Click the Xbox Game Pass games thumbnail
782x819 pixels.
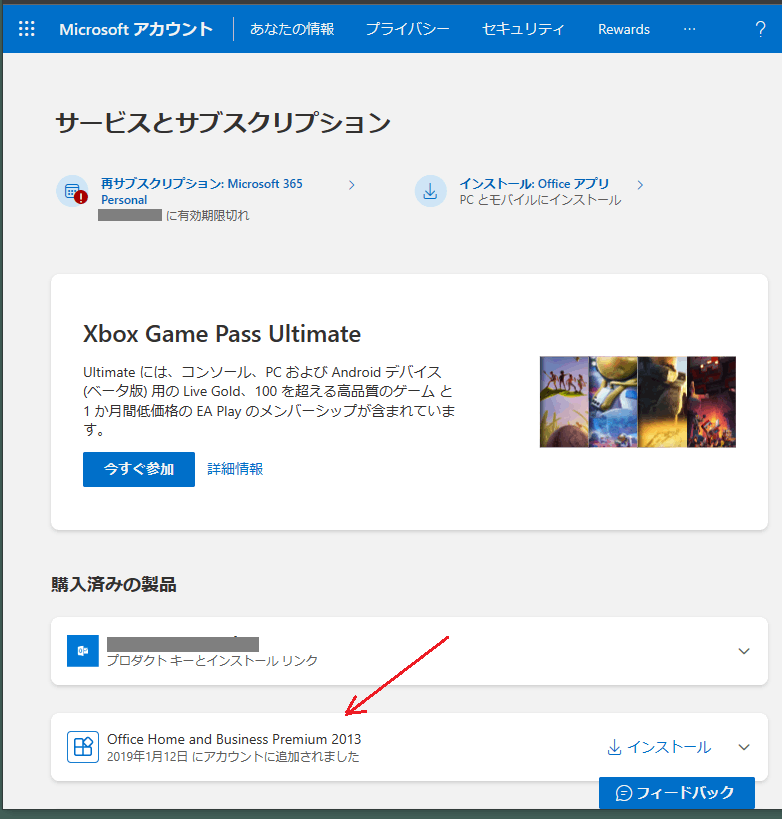(638, 402)
